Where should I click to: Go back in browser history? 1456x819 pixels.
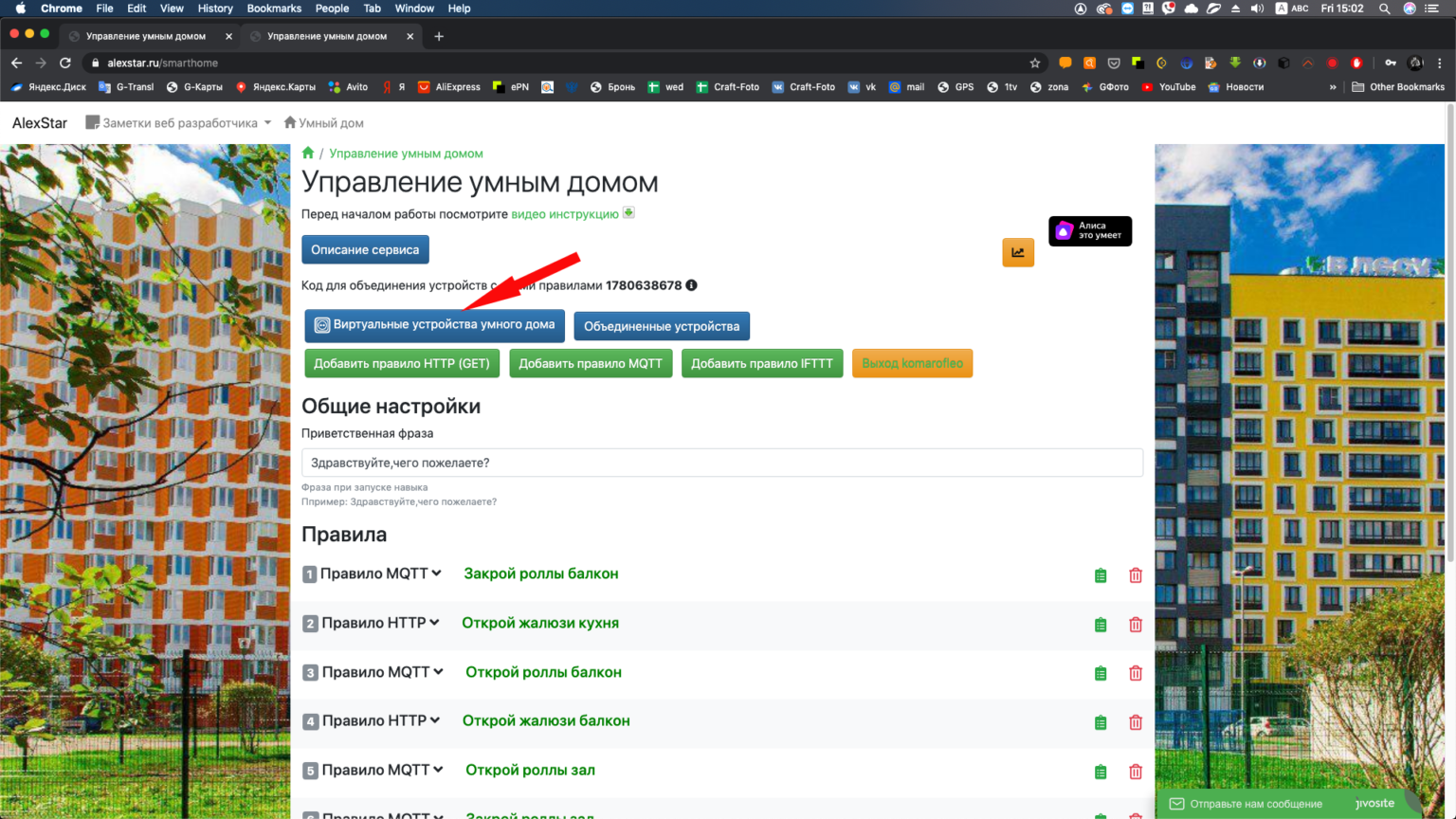click(16, 63)
